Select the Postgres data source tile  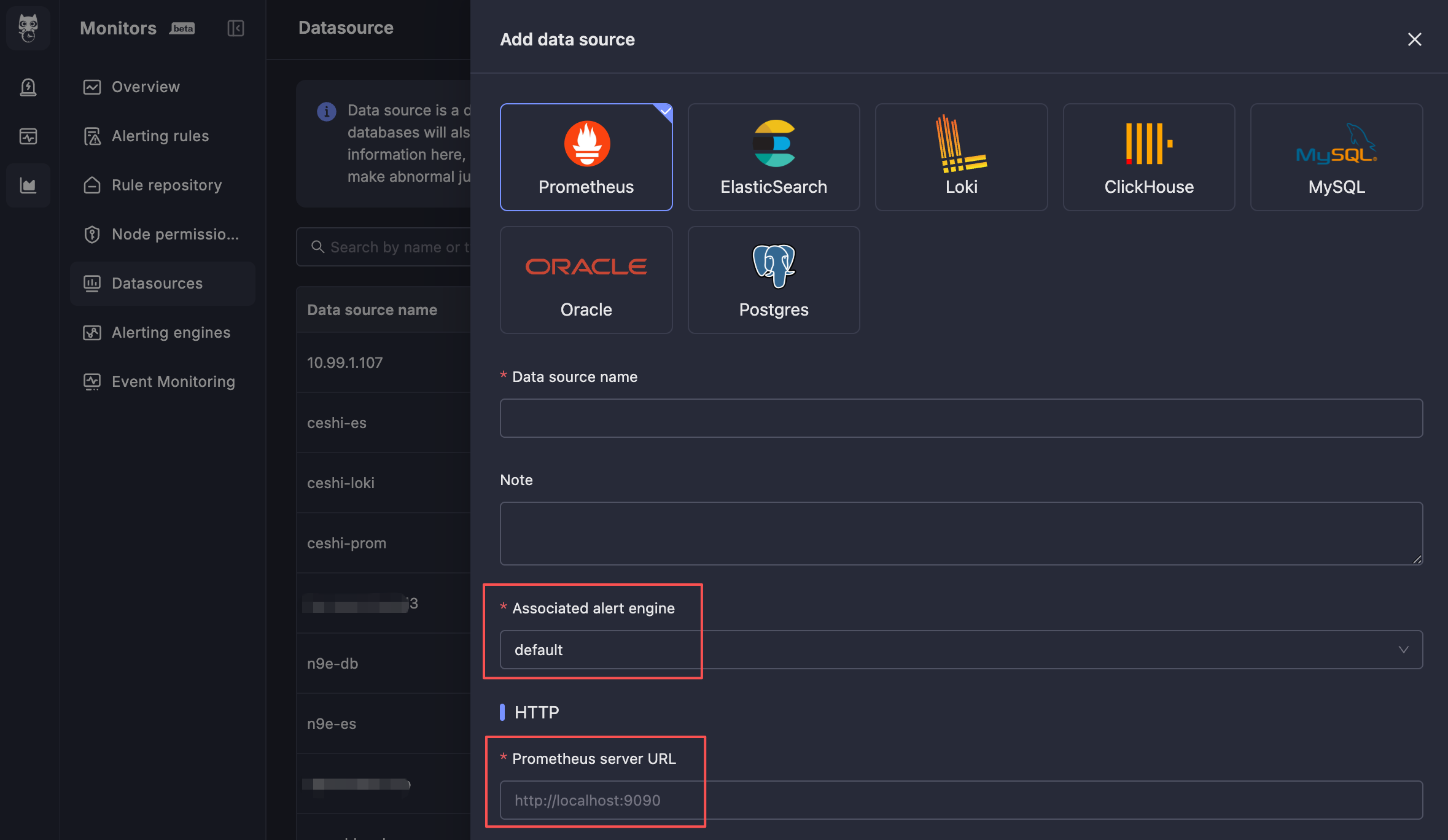tap(773, 279)
